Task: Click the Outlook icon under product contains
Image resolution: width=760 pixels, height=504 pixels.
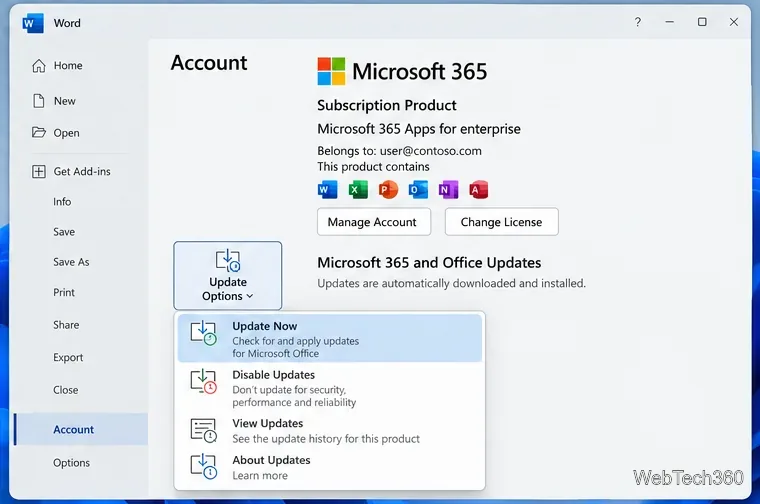Action: [418, 189]
